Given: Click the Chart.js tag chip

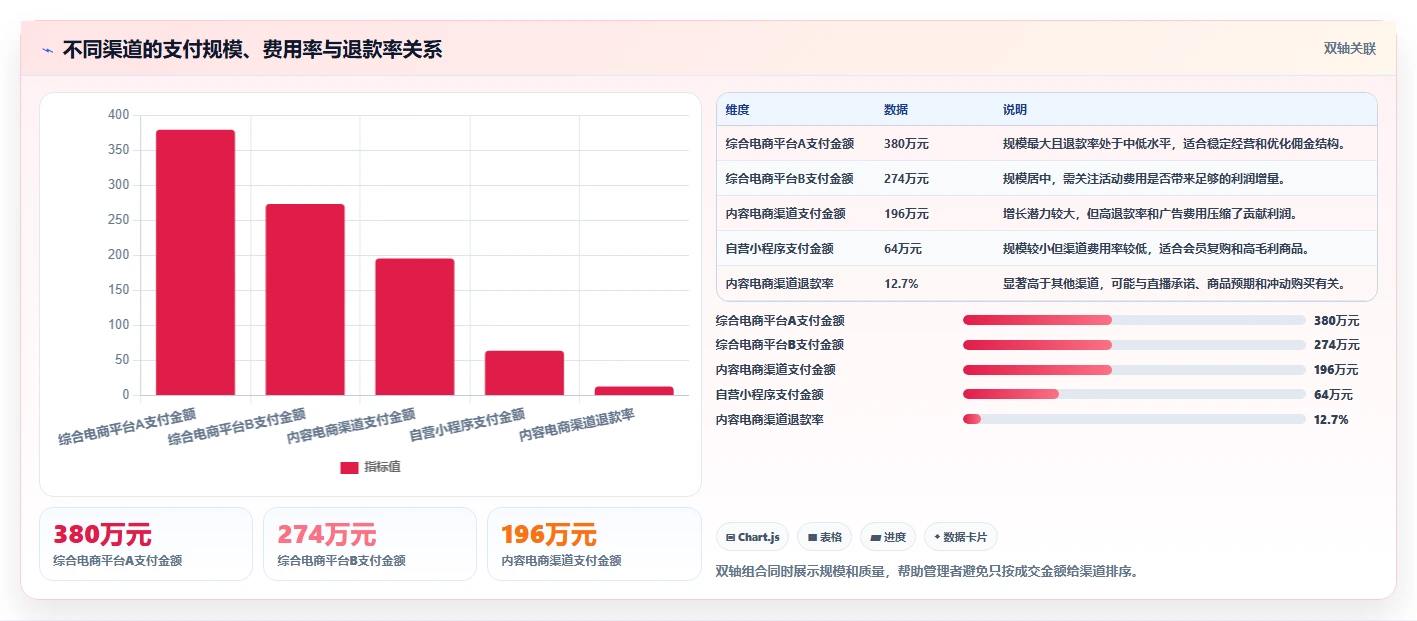Looking at the screenshot, I should pos(752,537).
